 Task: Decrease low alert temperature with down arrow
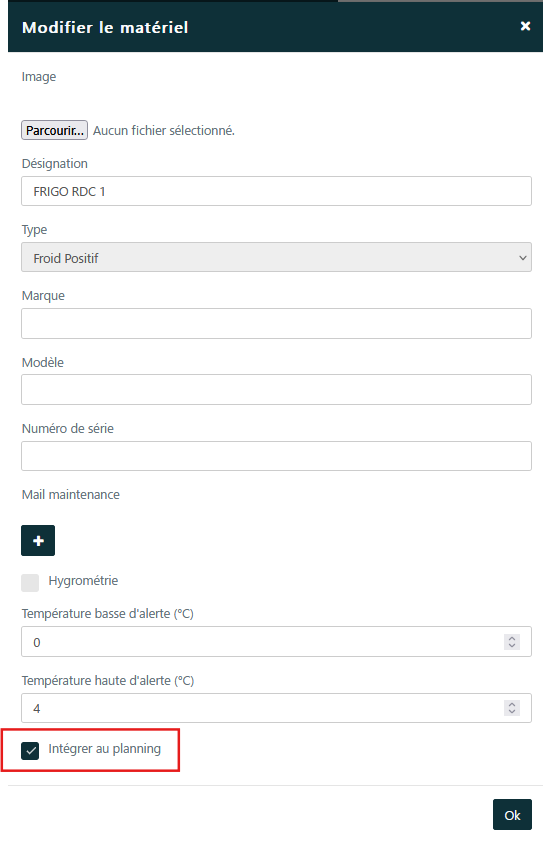tap(512, 645)
